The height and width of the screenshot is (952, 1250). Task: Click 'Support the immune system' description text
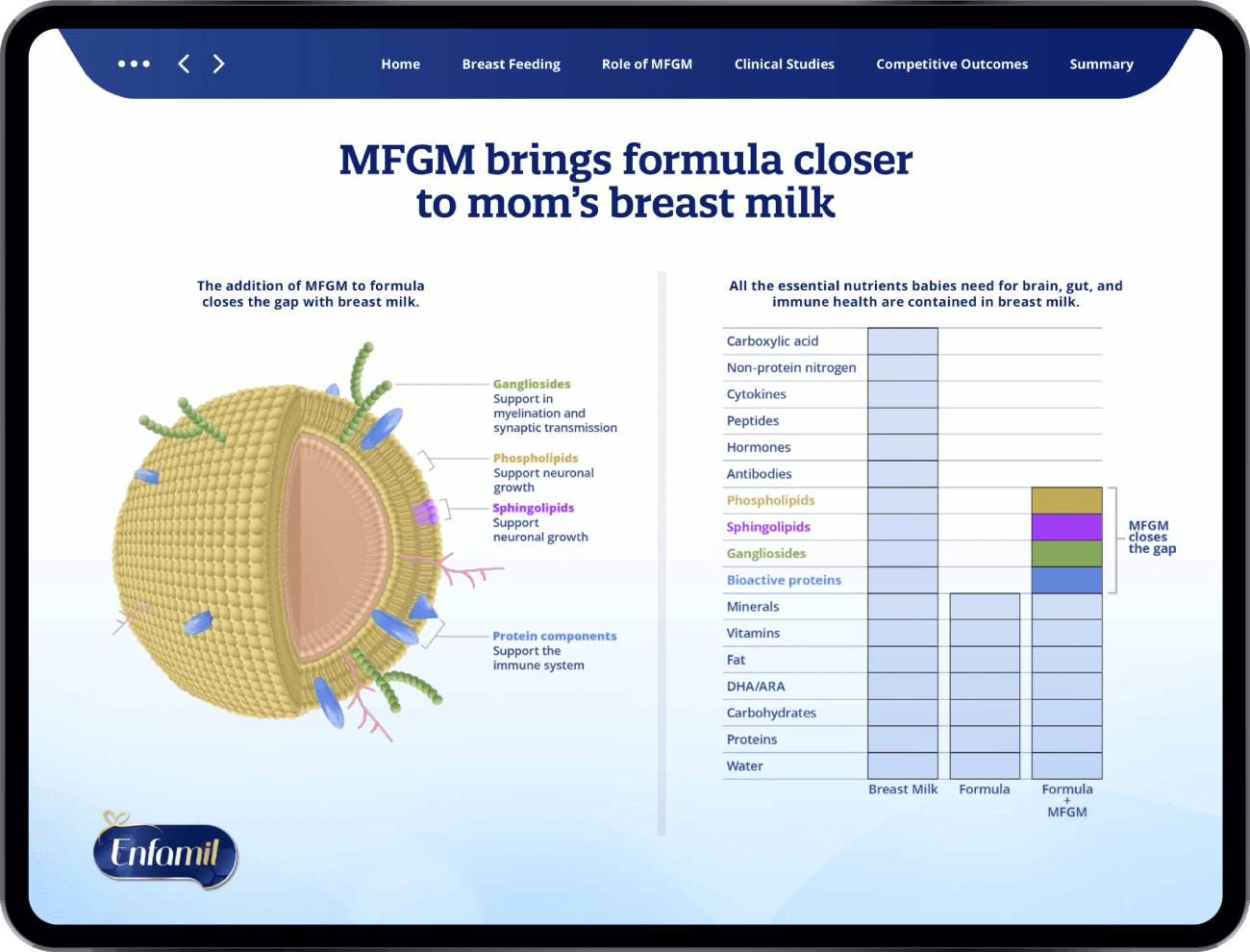[538, 658]
